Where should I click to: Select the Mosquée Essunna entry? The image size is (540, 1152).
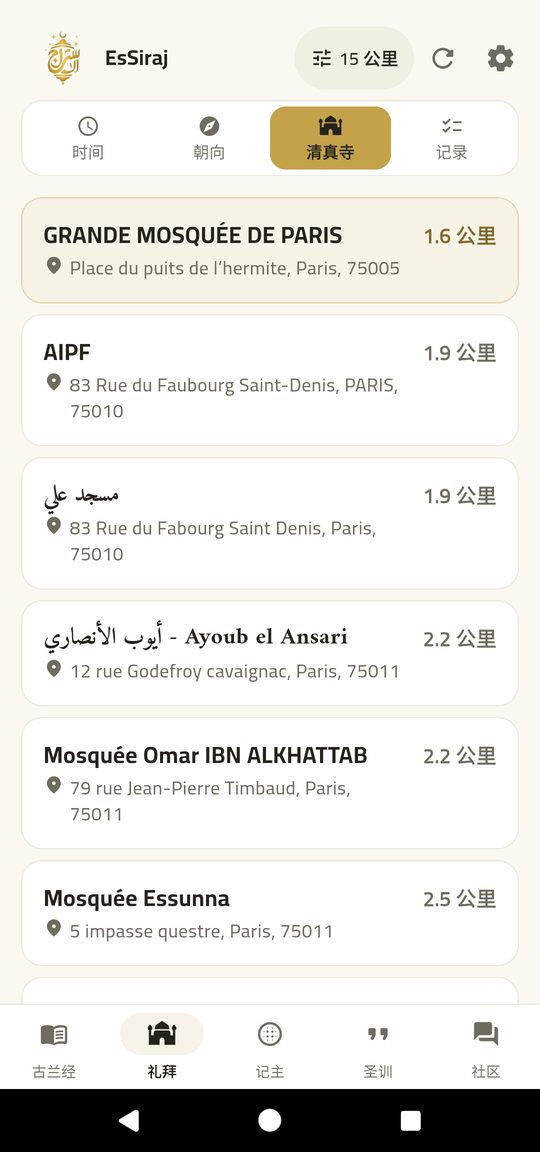(270, 913)
